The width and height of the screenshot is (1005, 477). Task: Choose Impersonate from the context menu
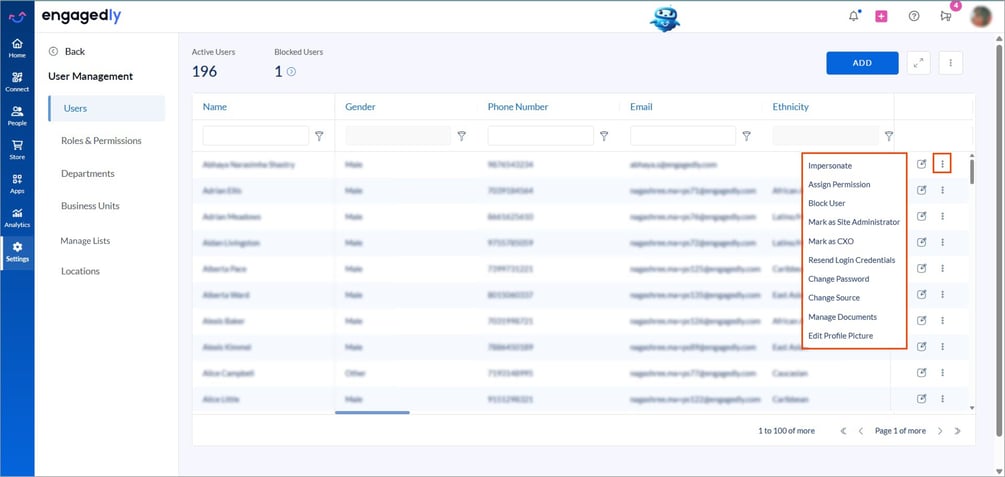point(830,165)
